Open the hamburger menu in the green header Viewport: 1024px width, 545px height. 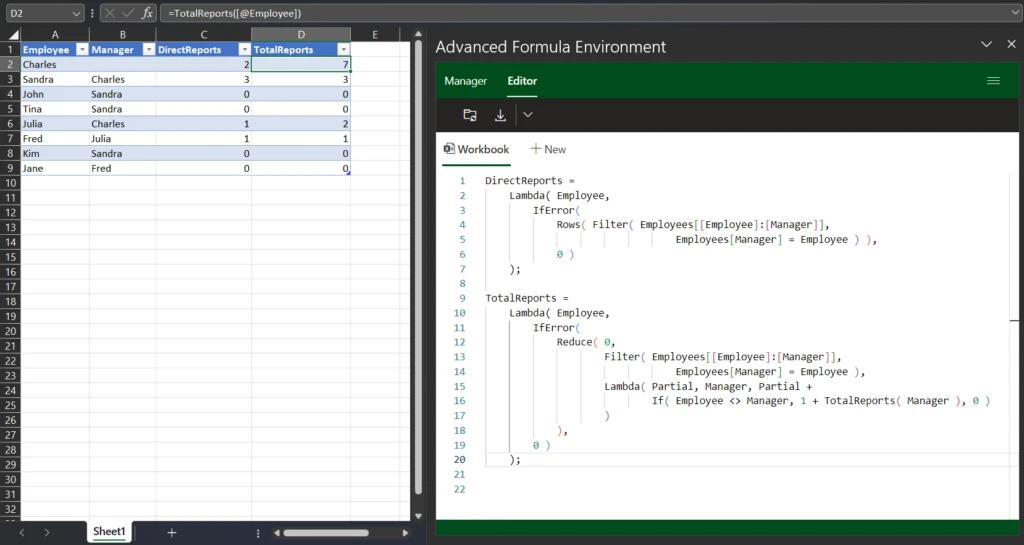[x=993, y=81]
